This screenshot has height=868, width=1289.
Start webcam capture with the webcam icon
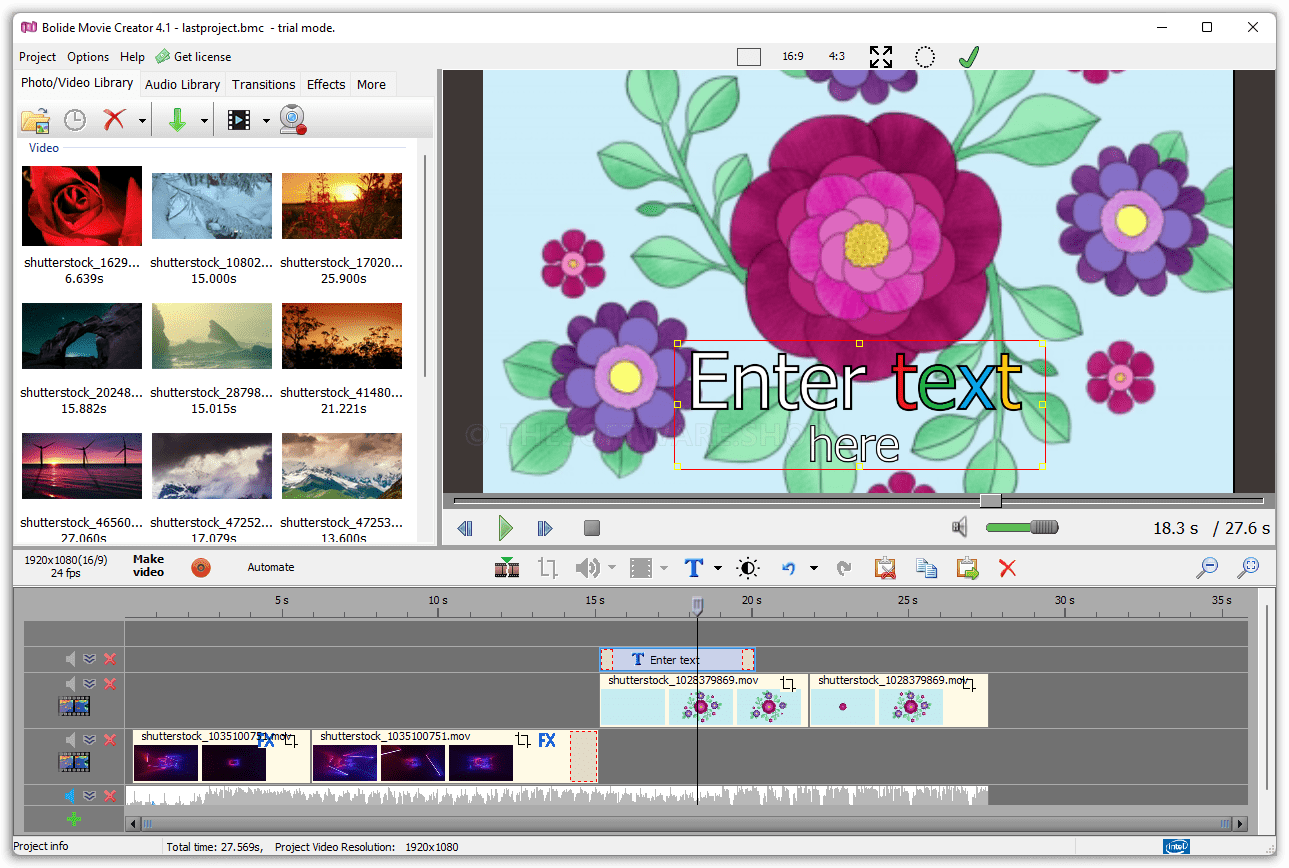(x=292, y=120)
